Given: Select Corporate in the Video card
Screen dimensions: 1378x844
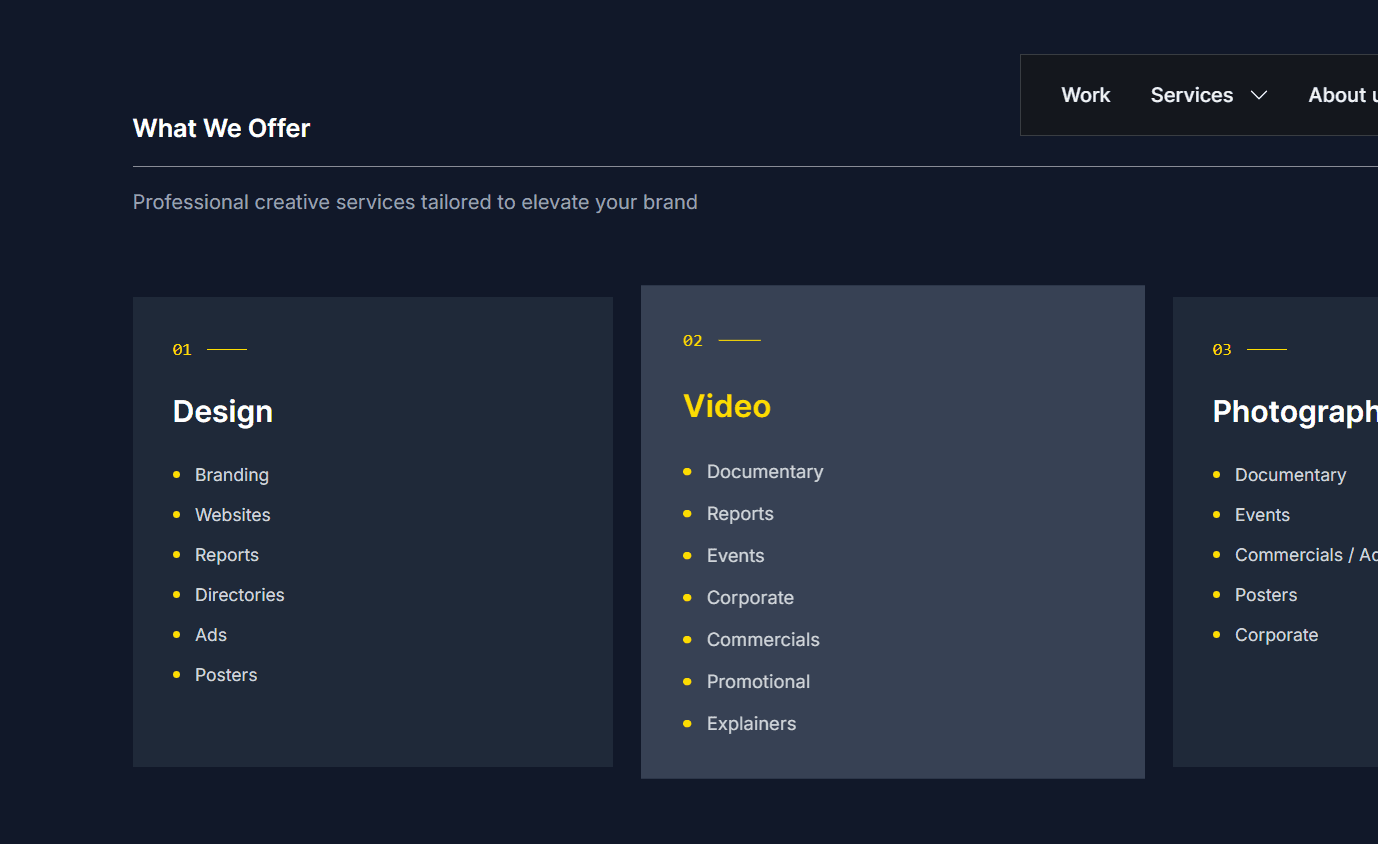Looking at the screenshot, I should (x=750, y=598).
